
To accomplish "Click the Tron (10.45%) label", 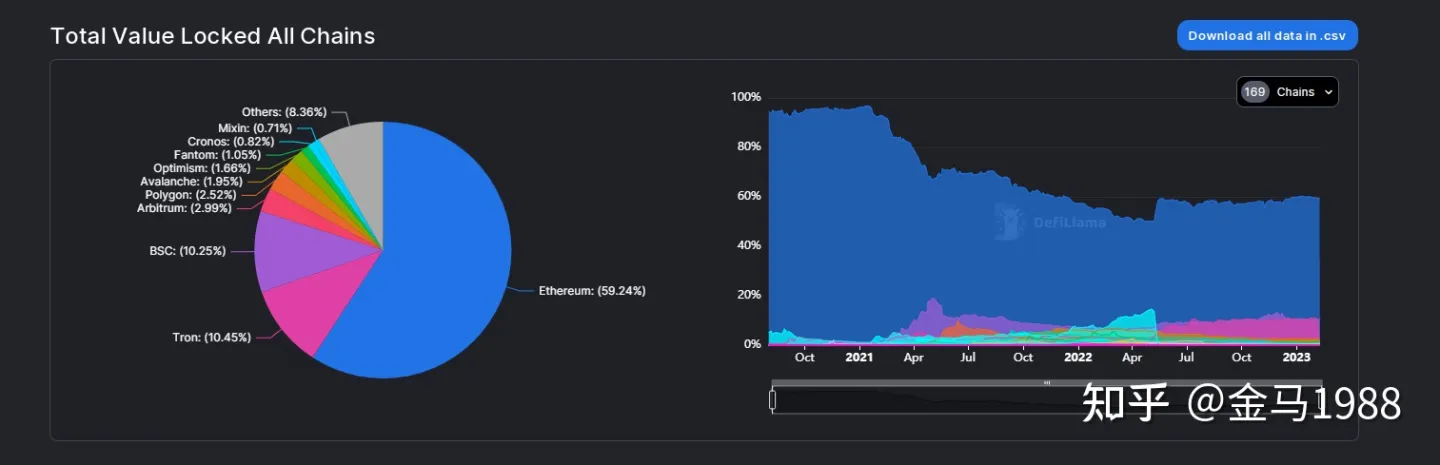I will (x=211, y=338).
